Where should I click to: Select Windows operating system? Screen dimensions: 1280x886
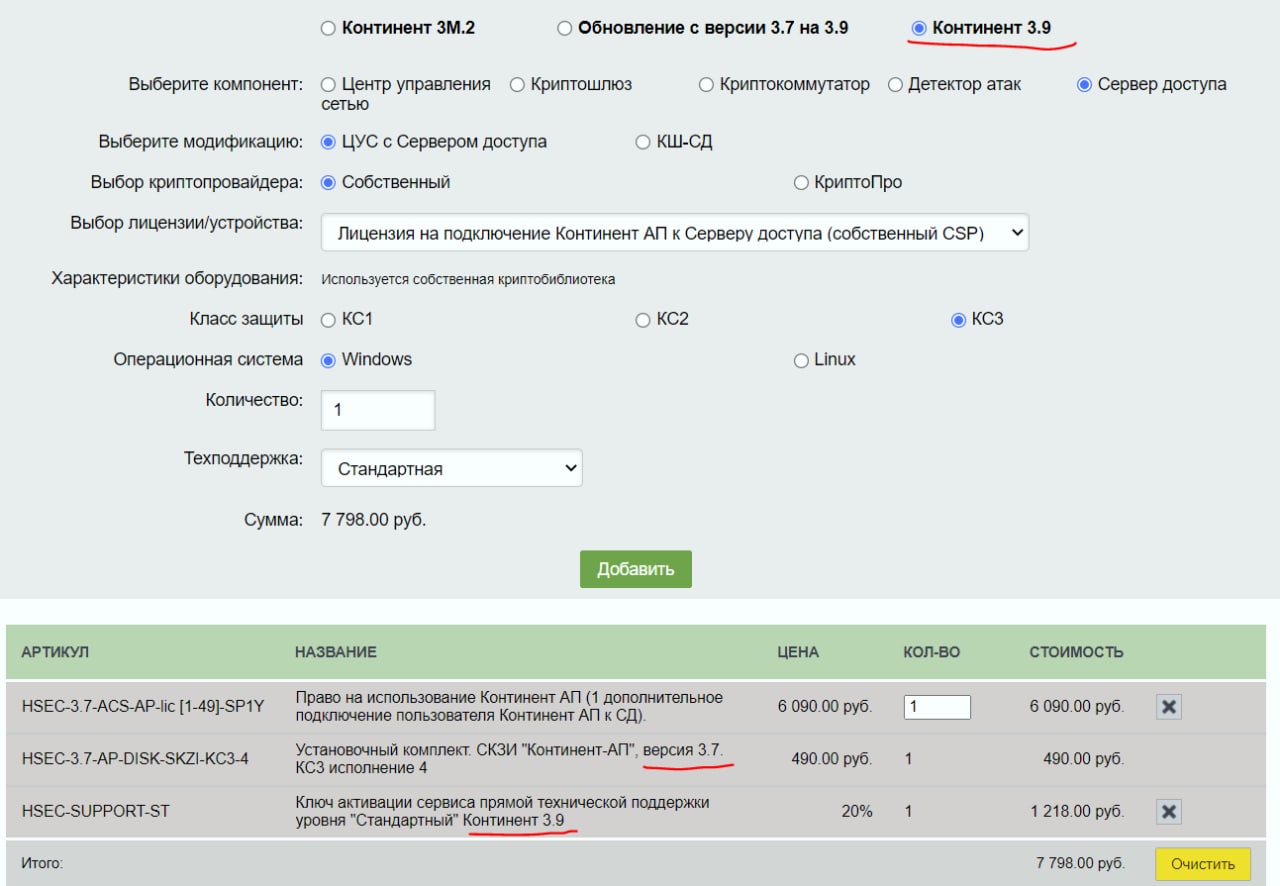coord(328,360)
